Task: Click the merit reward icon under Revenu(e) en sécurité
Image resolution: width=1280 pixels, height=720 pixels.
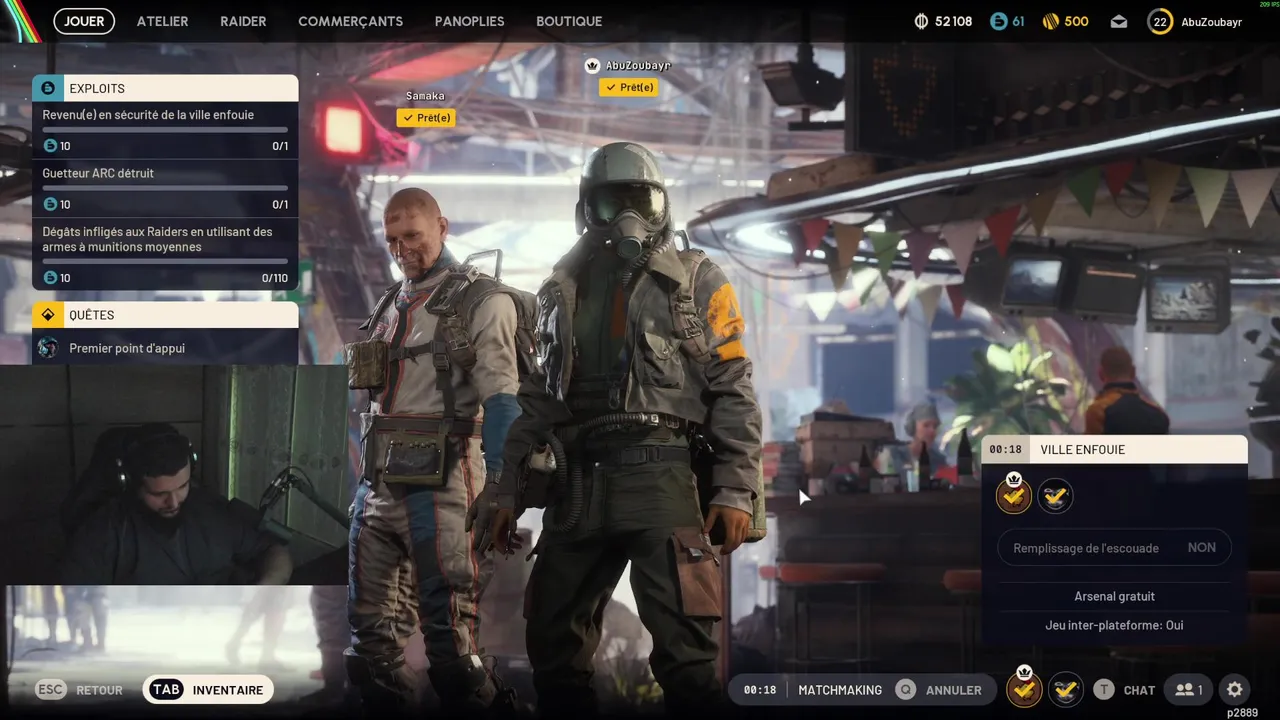Action: point(50,146)
